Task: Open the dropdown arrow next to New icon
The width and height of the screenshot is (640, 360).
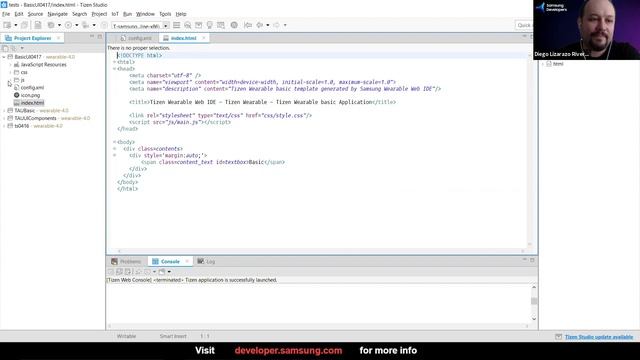Action: [x=16, y=25]
